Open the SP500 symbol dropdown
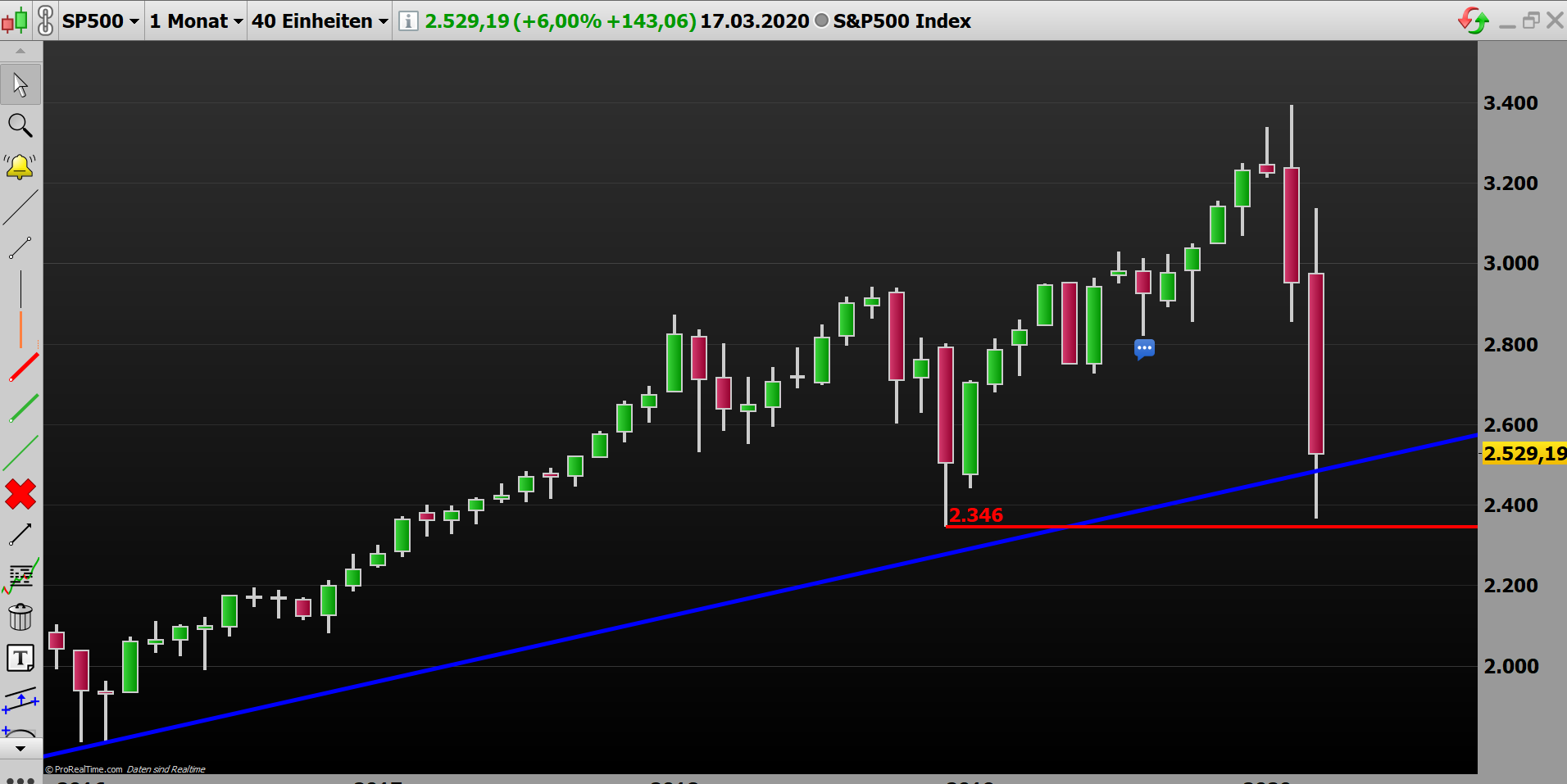 click(x=100, y=21)
